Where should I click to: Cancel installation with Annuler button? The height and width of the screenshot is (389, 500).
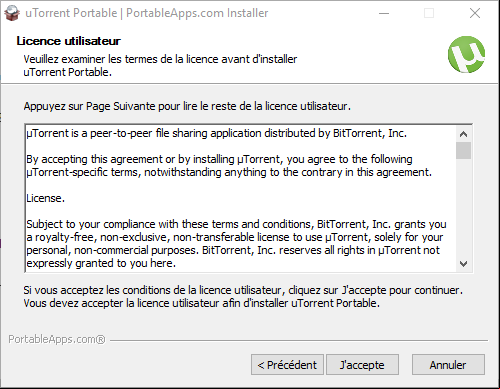448,365
